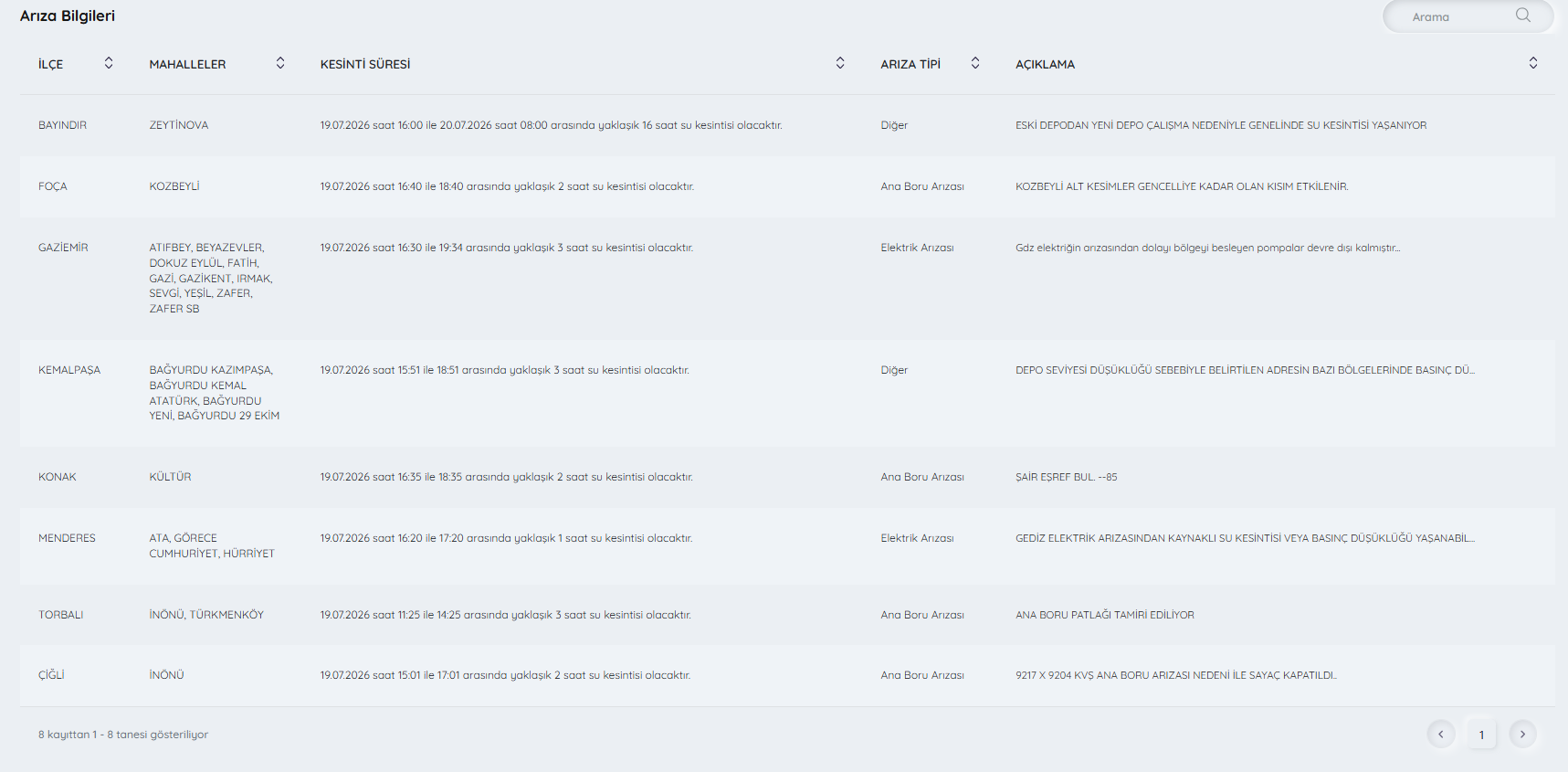The image size is (1568, 772).
Task: Sort by İLÇE column arrows
Action: click(x=109, y=63)
